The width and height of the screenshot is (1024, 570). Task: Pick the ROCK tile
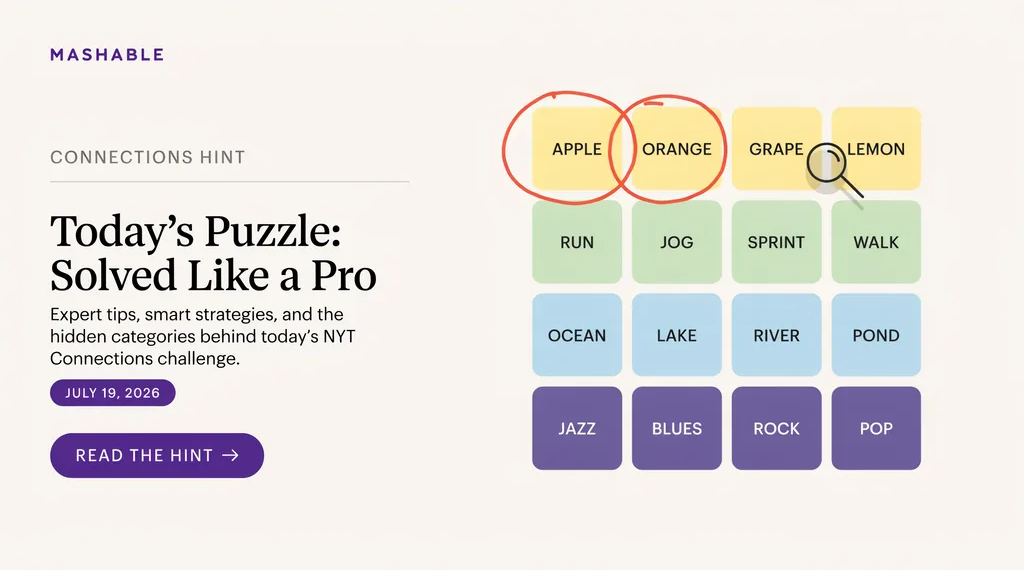pyautogui.click(x=776, y=428)
